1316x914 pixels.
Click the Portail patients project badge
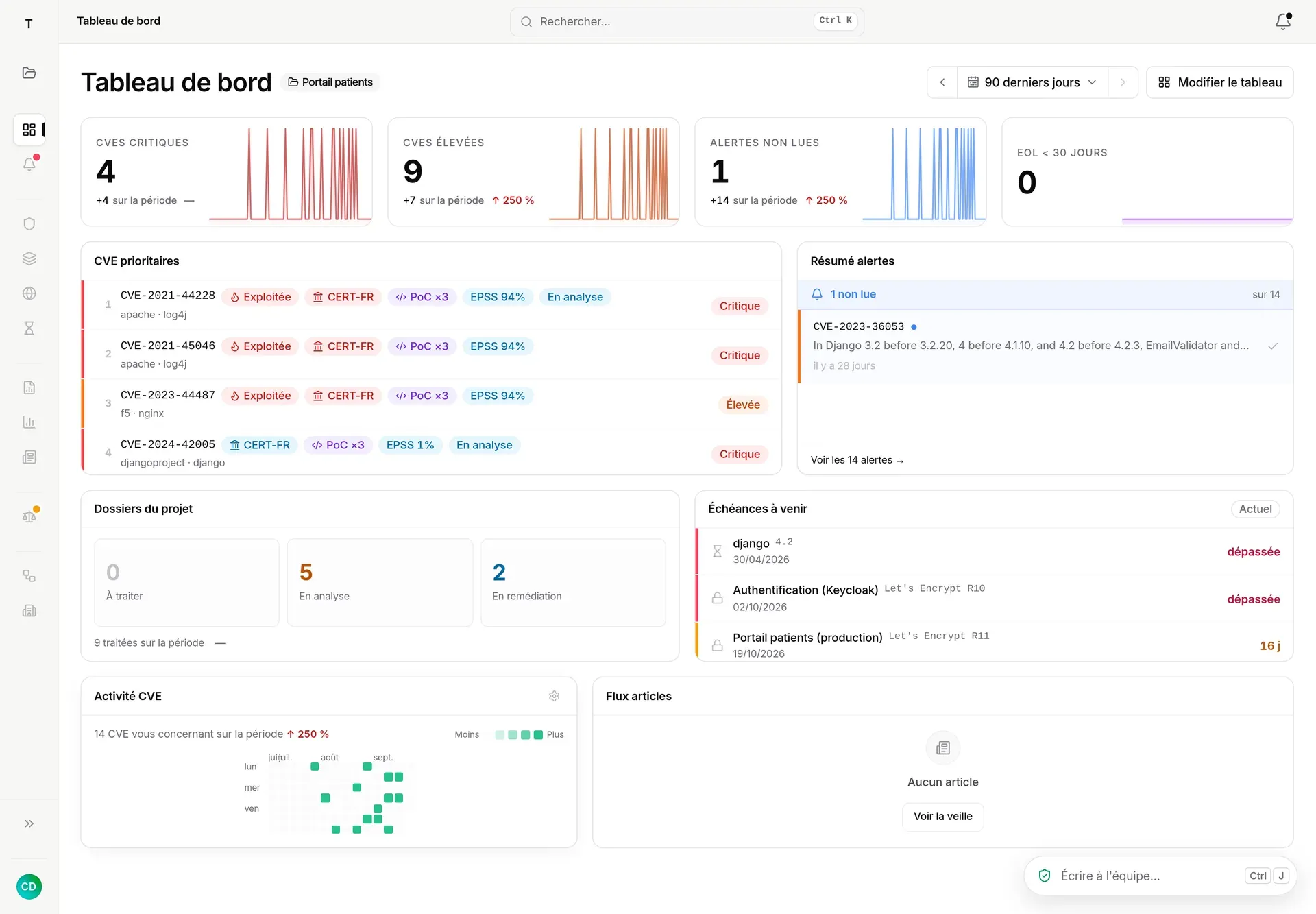pos(330,82)
